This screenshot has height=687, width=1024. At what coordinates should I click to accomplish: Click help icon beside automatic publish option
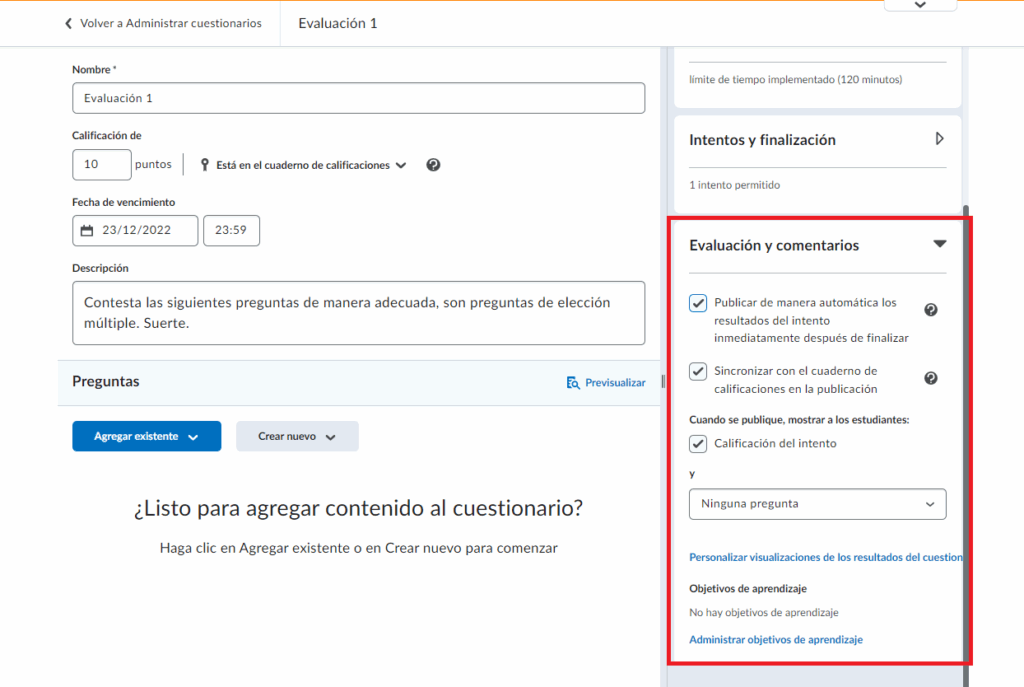point(931,310)
